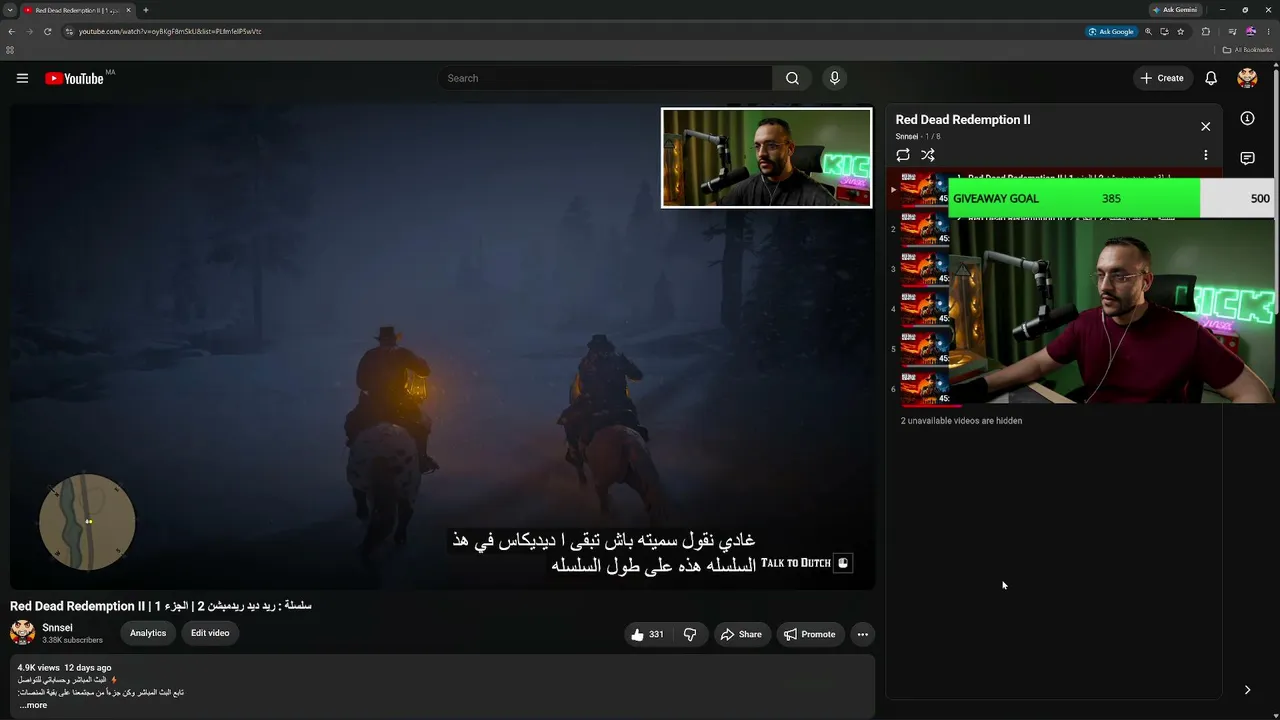Open browser extensions puzzle icon

1206,31
